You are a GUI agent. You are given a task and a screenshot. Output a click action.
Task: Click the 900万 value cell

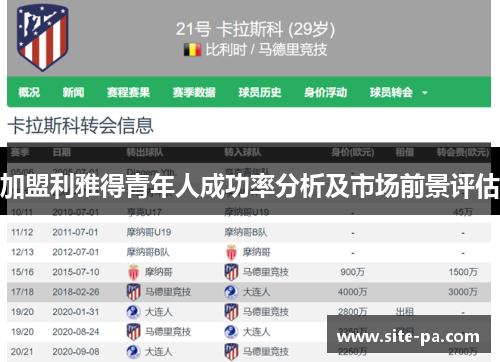point(352,272)
